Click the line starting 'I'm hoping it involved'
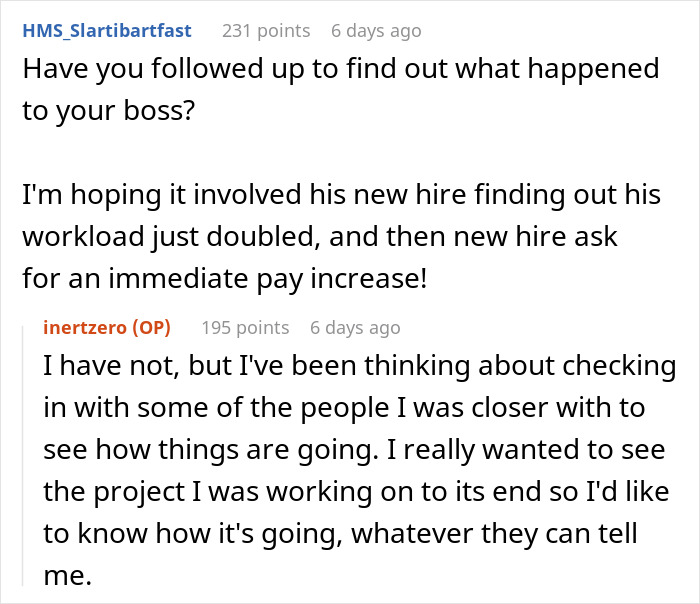This screenshot has width=700, height=604. 342,195
